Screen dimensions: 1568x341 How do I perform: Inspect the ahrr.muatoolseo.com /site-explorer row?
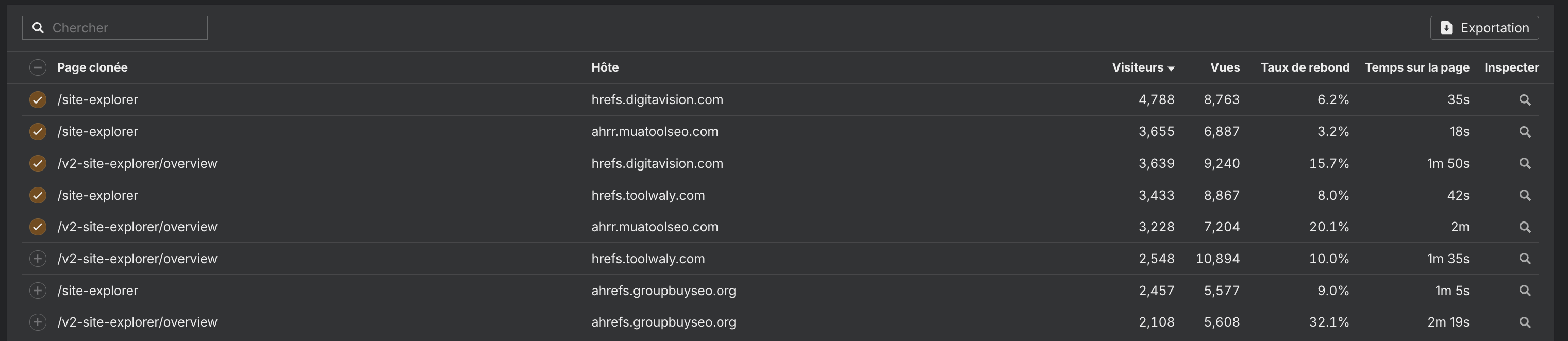[1525, 131]
